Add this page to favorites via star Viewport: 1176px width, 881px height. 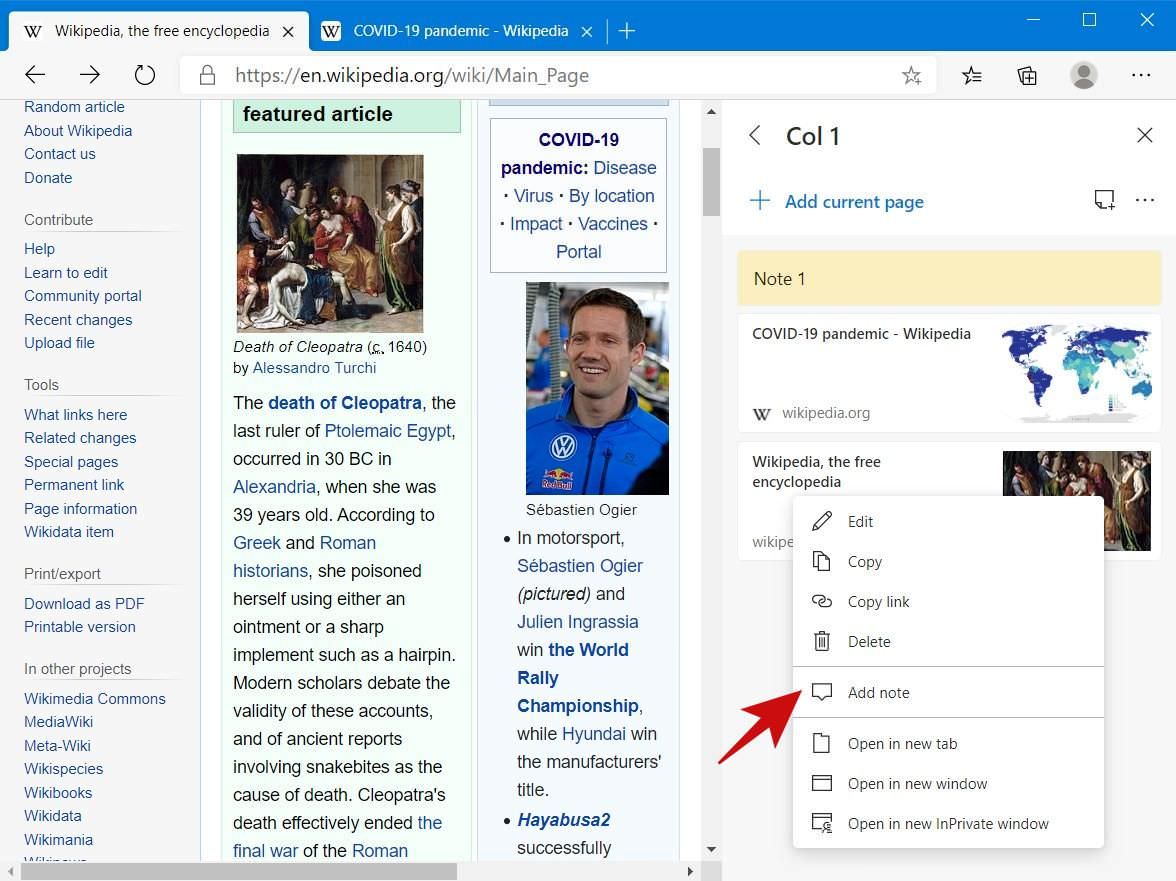click(x=911, y=75)
